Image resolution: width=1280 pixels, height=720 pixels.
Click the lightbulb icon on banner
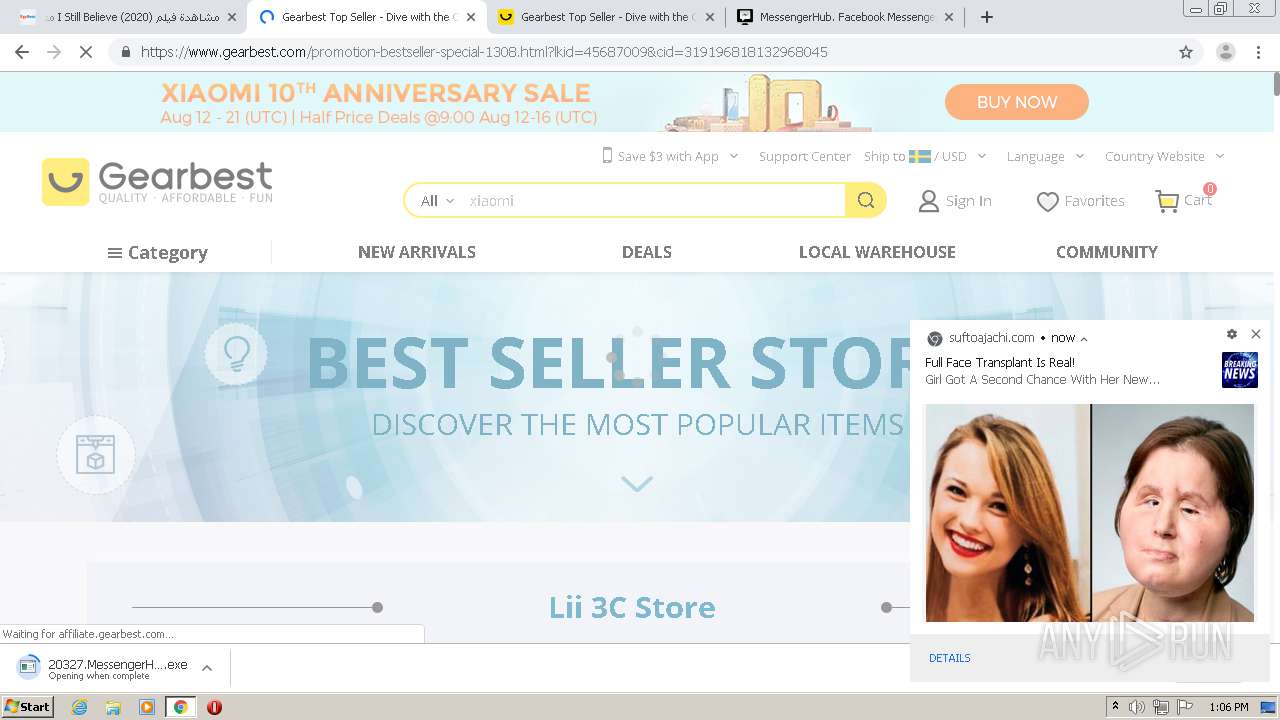pos(236,353)
